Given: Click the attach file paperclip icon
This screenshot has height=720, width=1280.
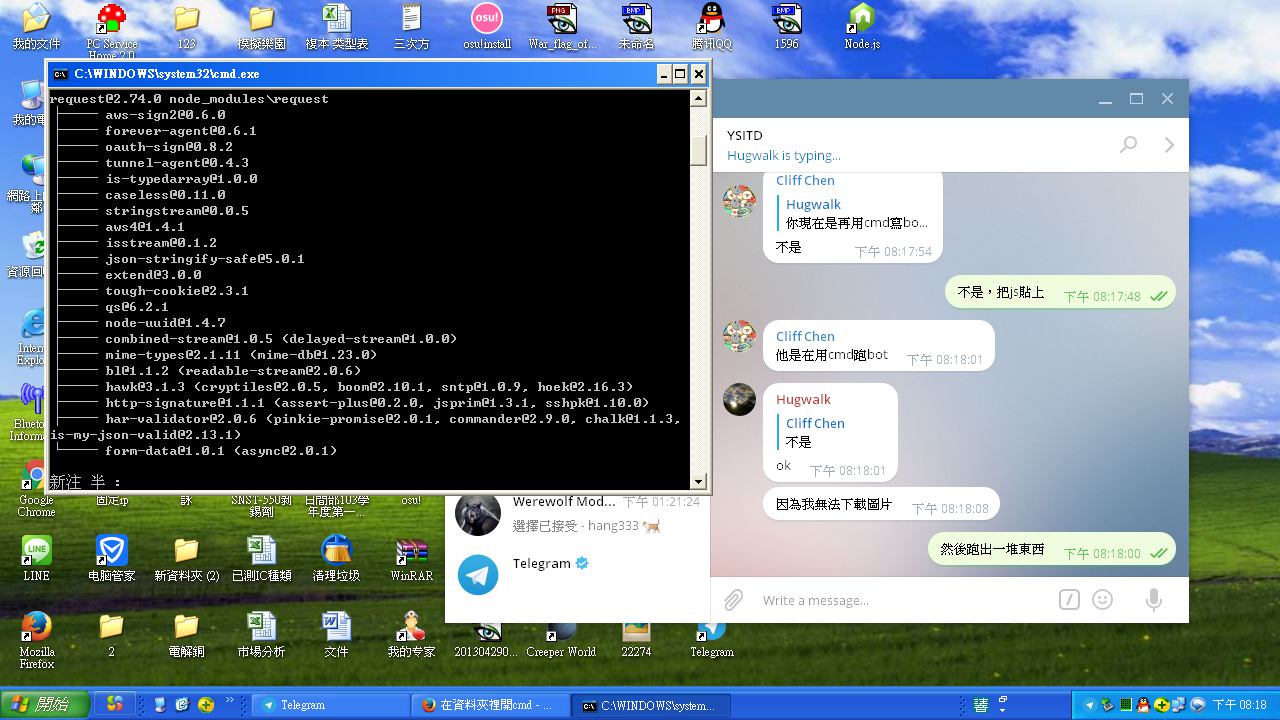Looking at the screenshot, I should pyautogui.click(x=733, y=600).
